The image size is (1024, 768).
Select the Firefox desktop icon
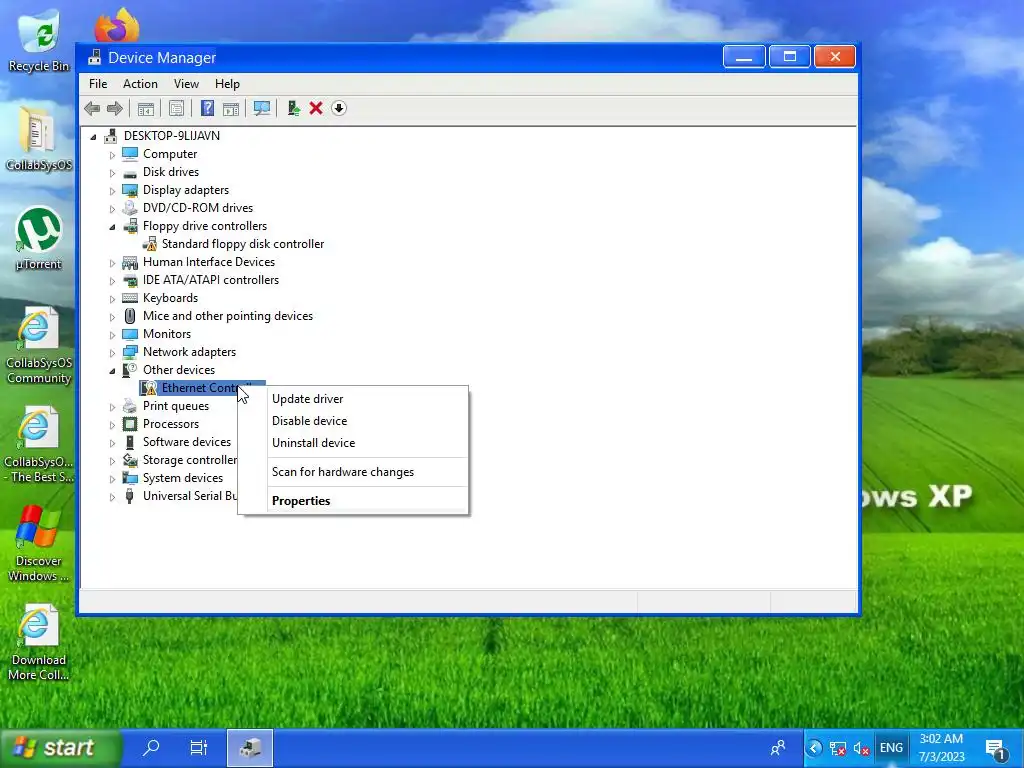point(117,26)
